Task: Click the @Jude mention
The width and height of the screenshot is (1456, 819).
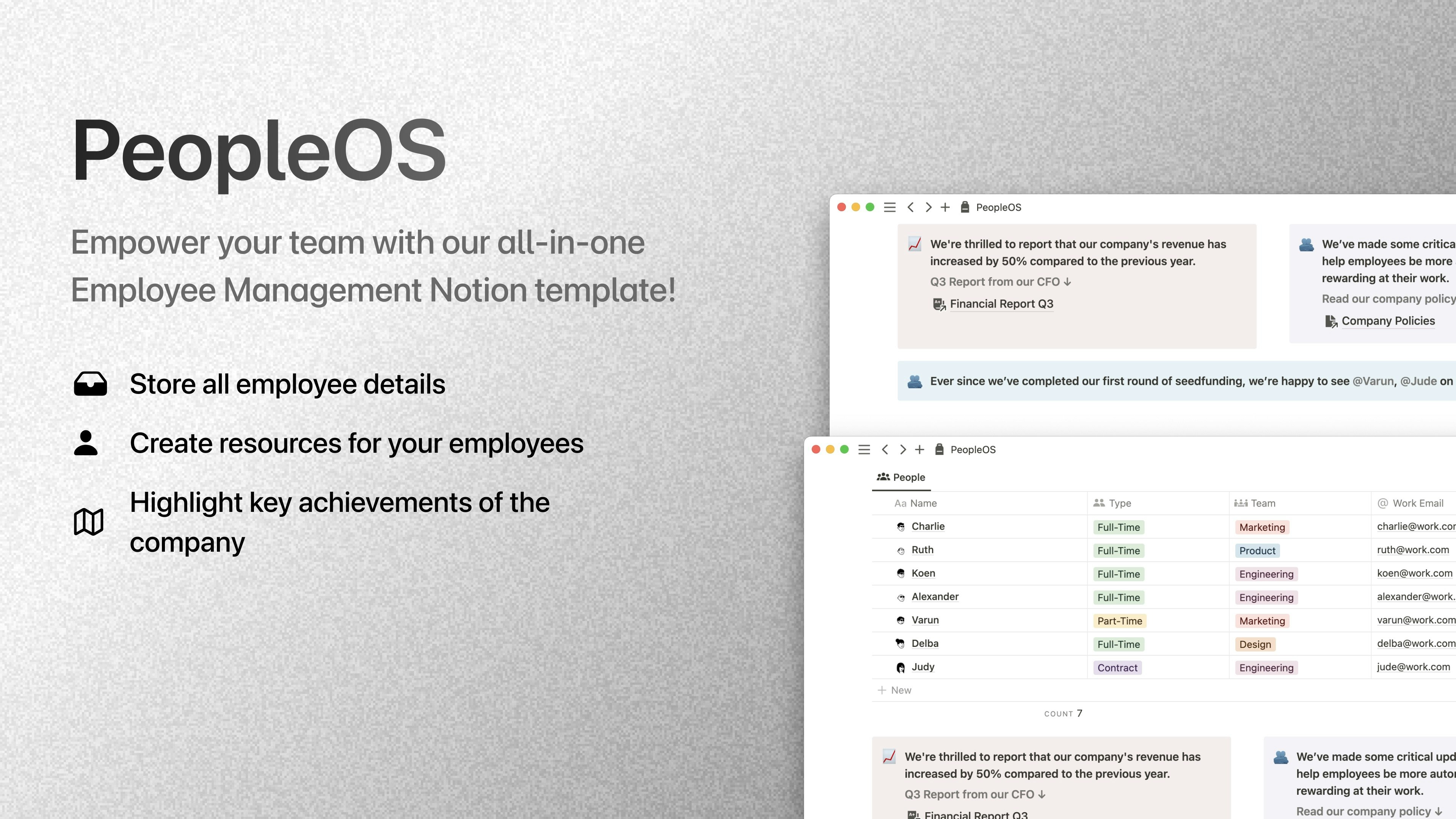Action: 1418,381
